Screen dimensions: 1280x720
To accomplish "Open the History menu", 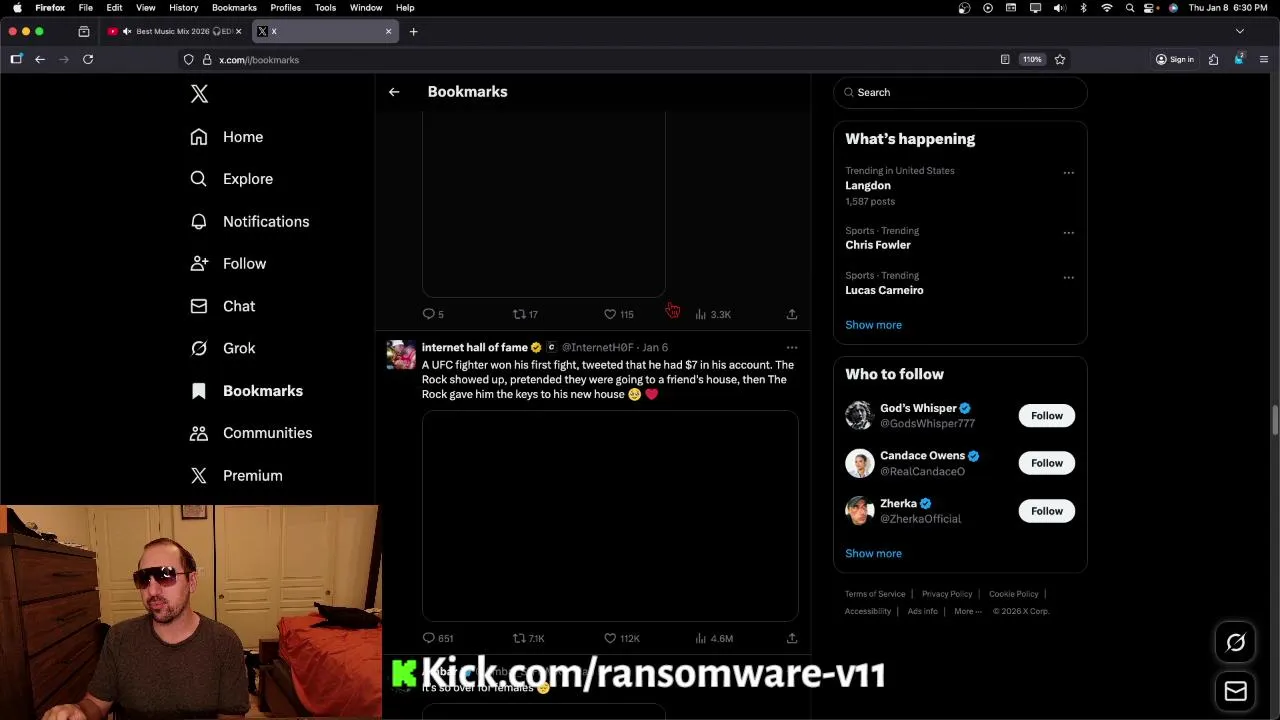I will point(183,8).
